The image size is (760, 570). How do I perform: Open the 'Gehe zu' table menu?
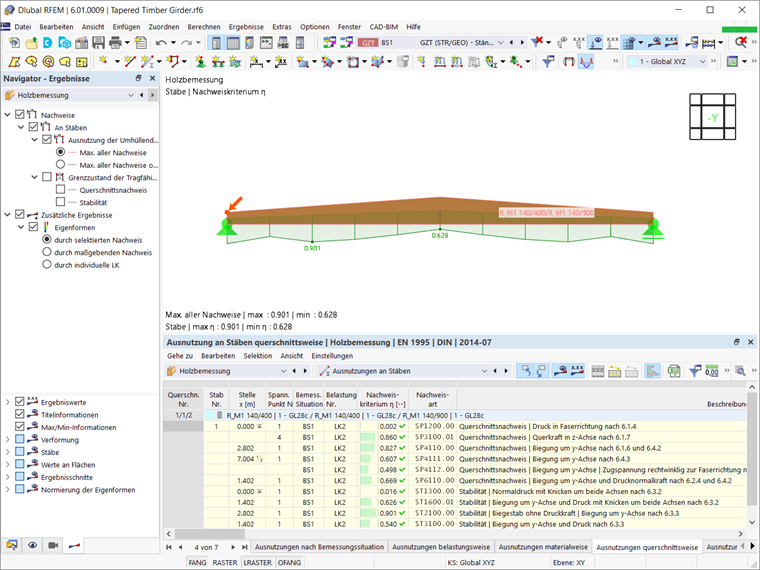[180, 356]
